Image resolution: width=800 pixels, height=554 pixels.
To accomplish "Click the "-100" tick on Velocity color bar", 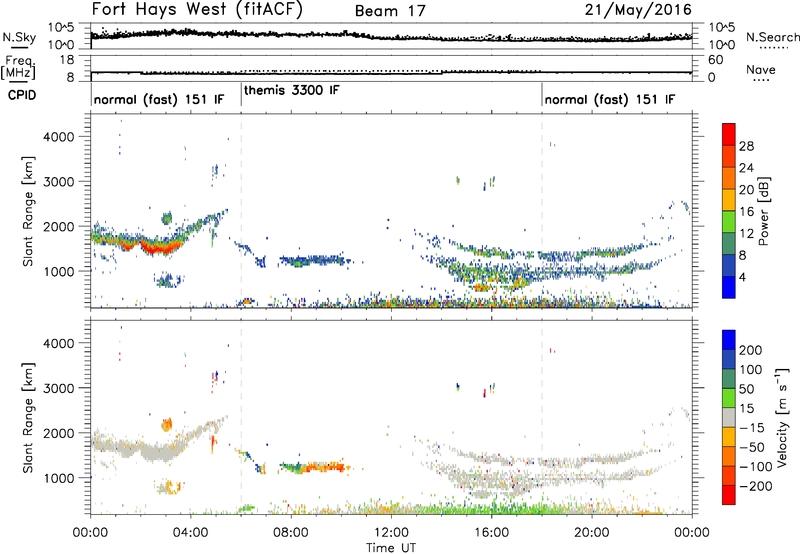I will [x=756, y=467].
